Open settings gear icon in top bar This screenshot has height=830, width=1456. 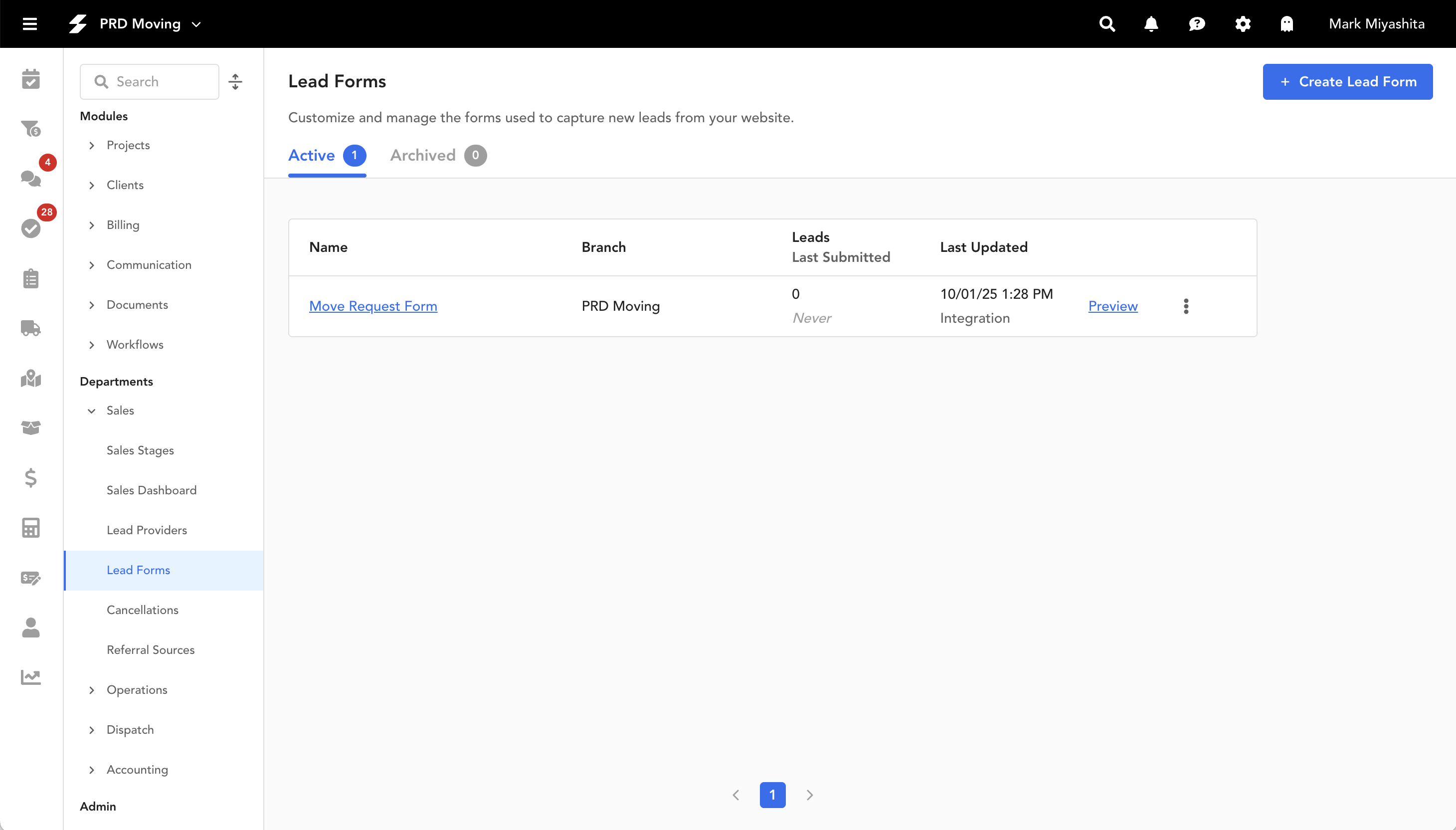[x=1242, y=24]
